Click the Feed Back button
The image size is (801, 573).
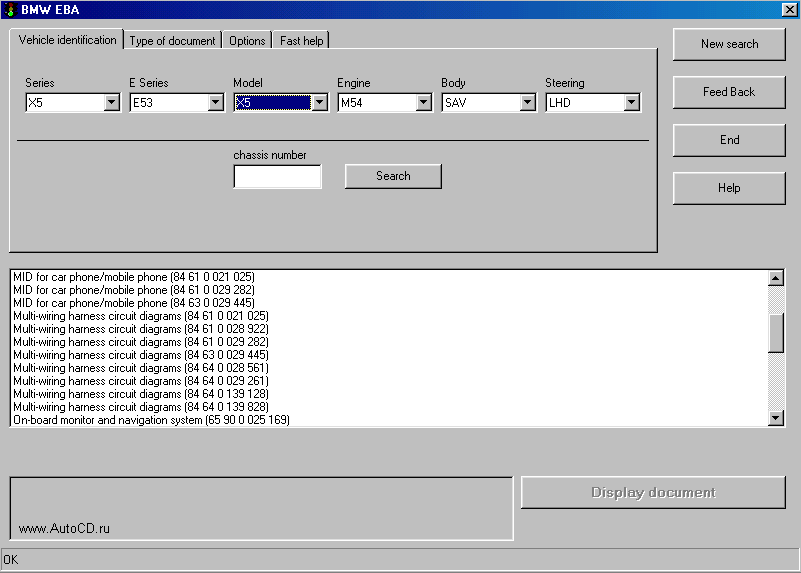point(729,92)
